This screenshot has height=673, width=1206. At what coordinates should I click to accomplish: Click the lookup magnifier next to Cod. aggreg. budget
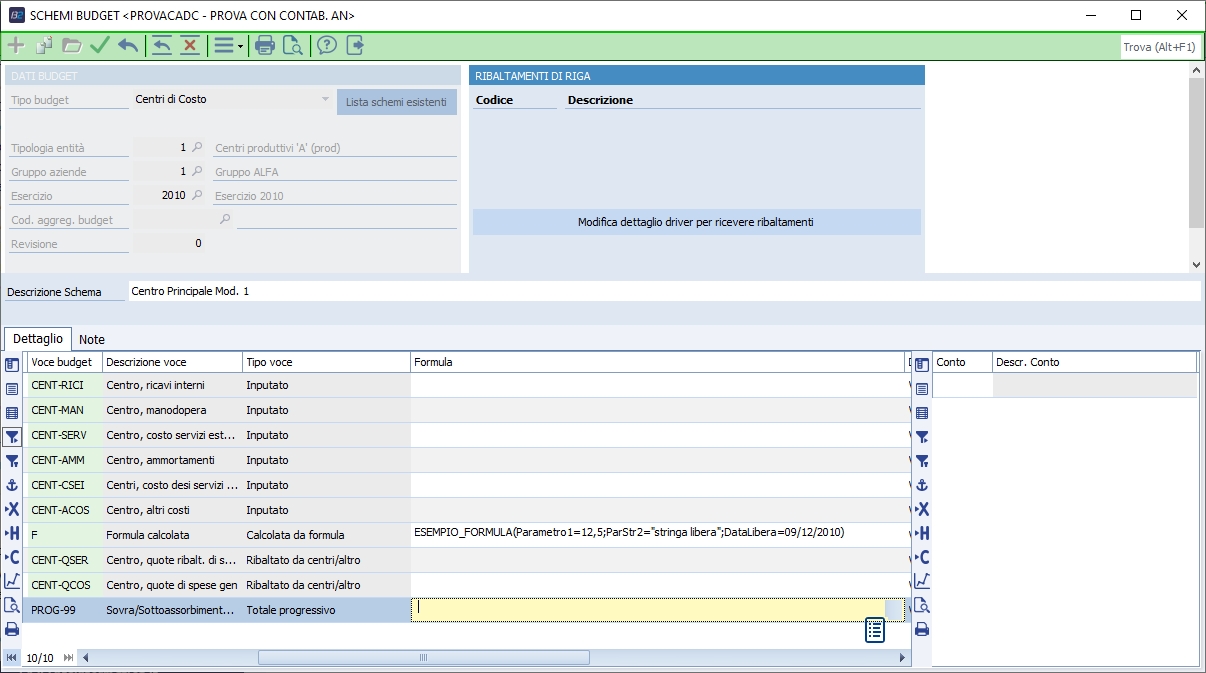[225, 219]
